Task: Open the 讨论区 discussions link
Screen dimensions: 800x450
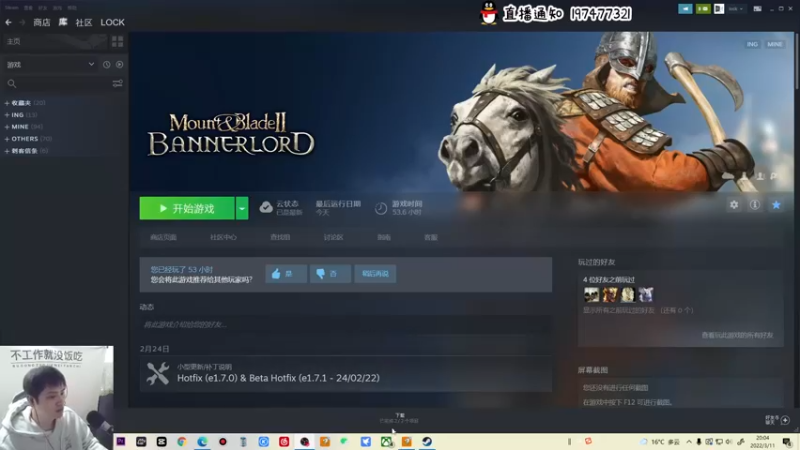Action: click(333, 237)
